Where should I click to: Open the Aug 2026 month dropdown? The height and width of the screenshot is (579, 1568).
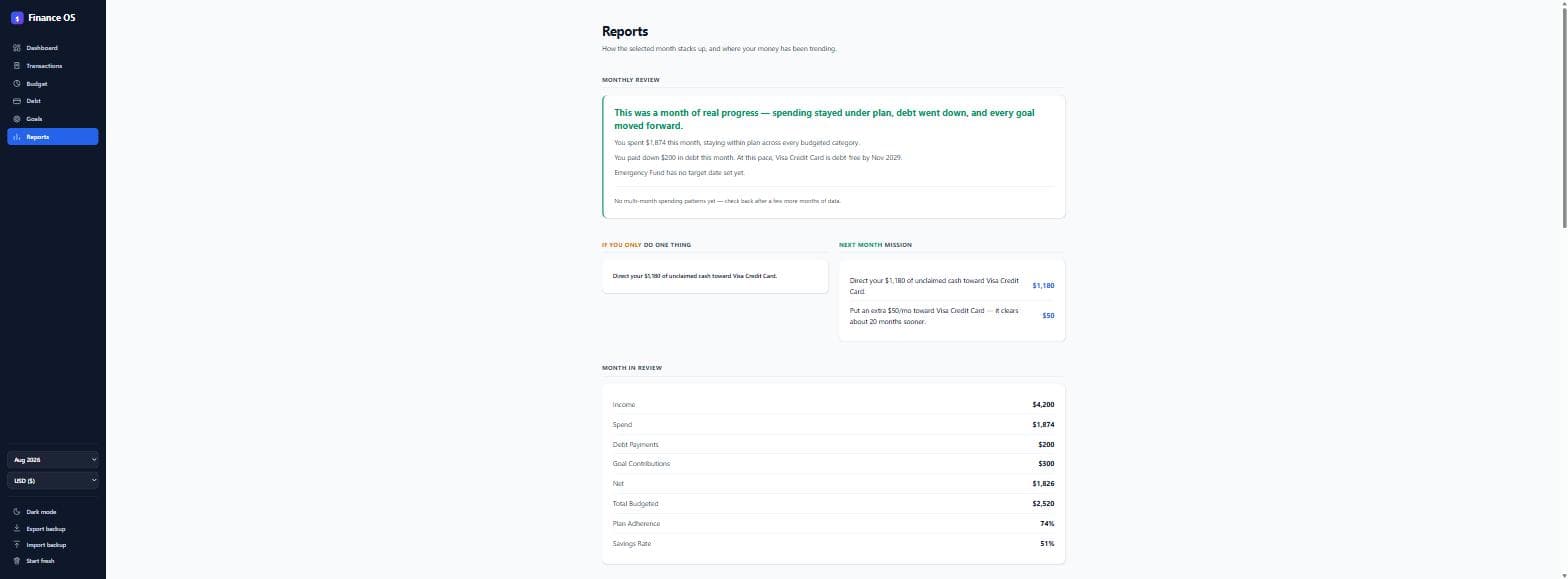pos(53,460)
